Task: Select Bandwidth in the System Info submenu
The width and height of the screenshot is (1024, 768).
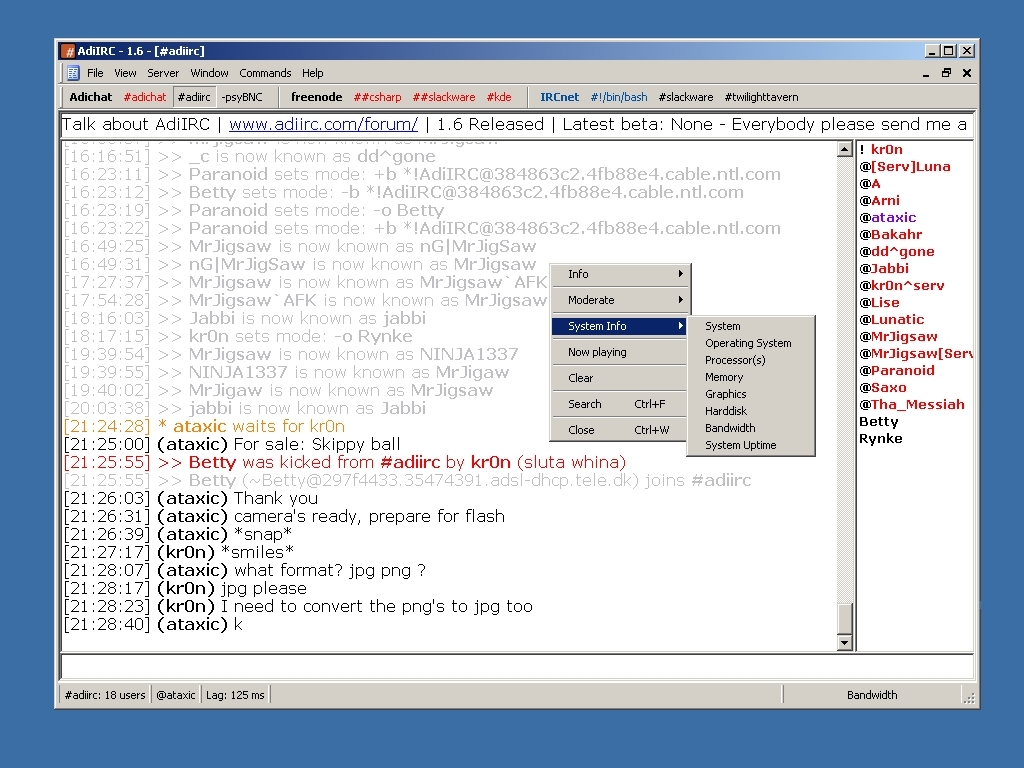Action: 751,428
